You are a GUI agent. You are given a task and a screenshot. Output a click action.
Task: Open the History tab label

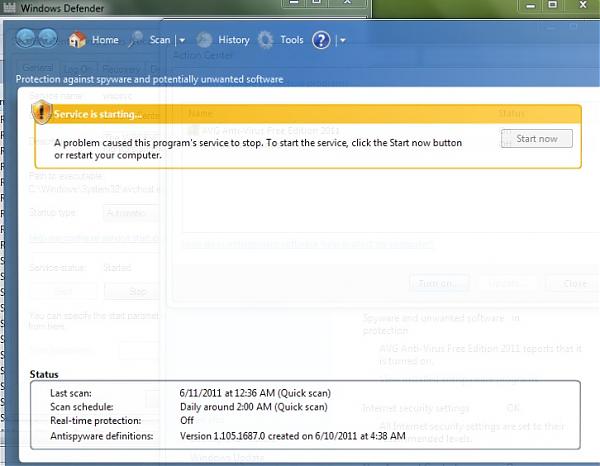(233, 40)
